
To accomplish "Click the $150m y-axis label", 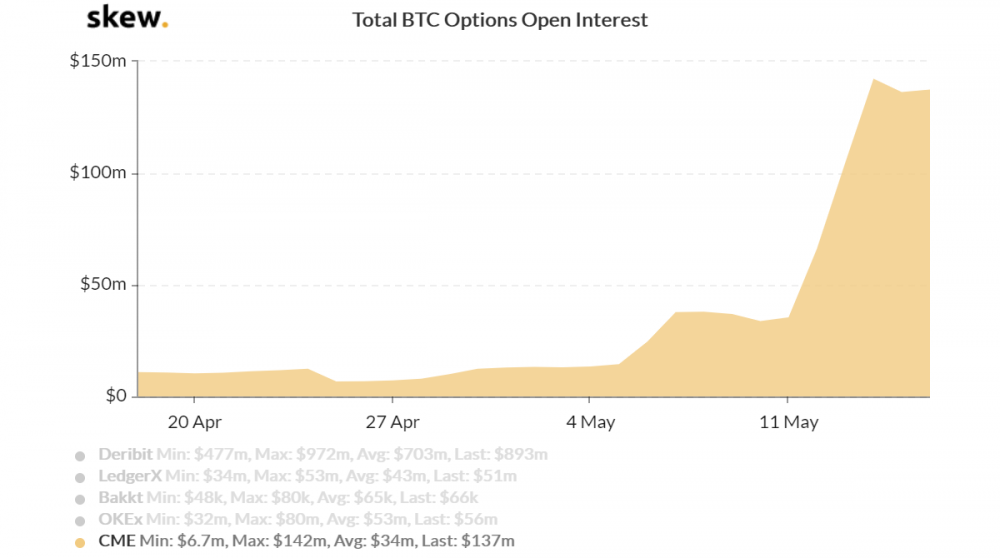I will [x=96, y=61].
